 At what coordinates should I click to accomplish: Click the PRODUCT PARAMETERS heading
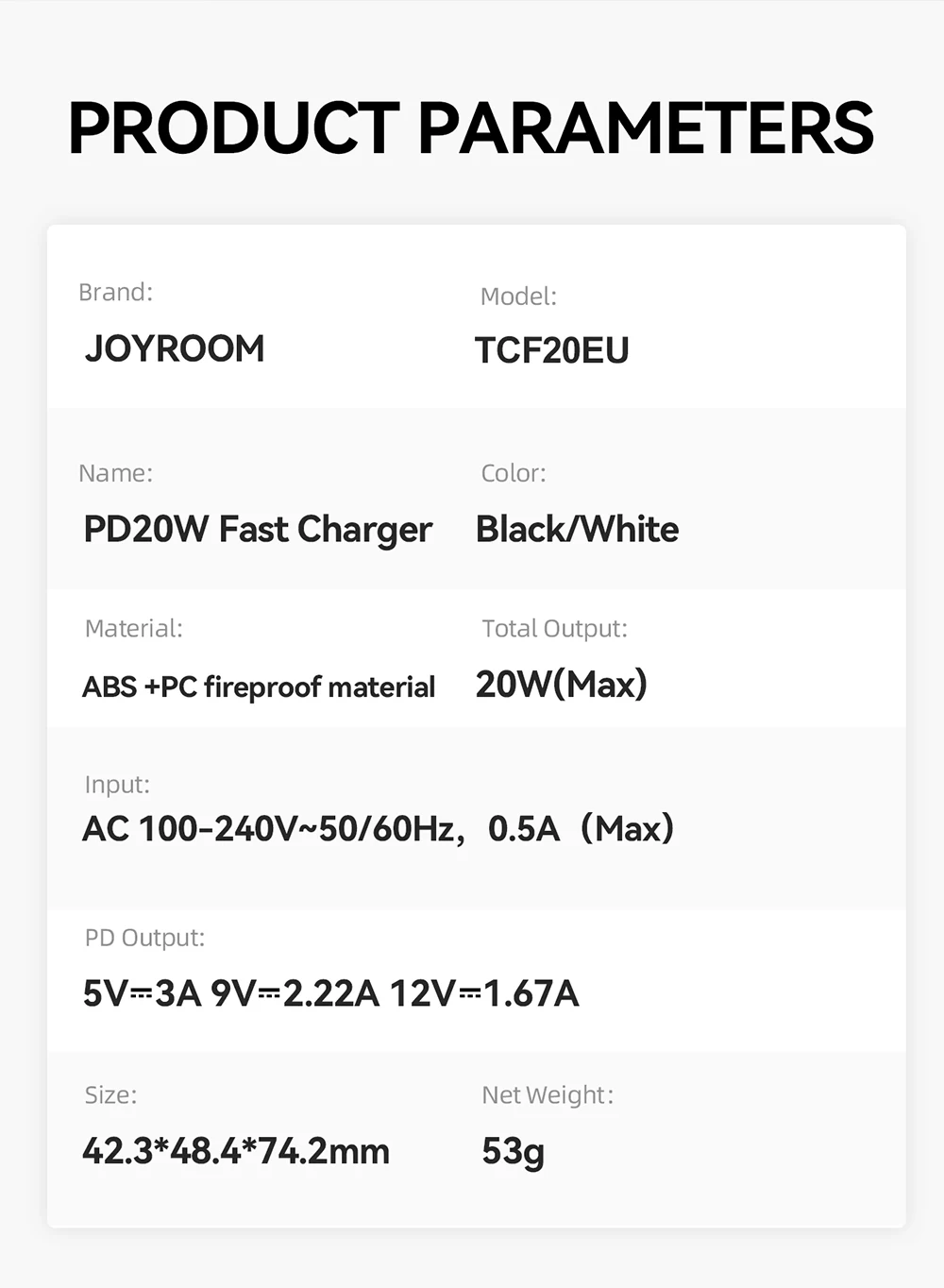(x=471, y=128)
